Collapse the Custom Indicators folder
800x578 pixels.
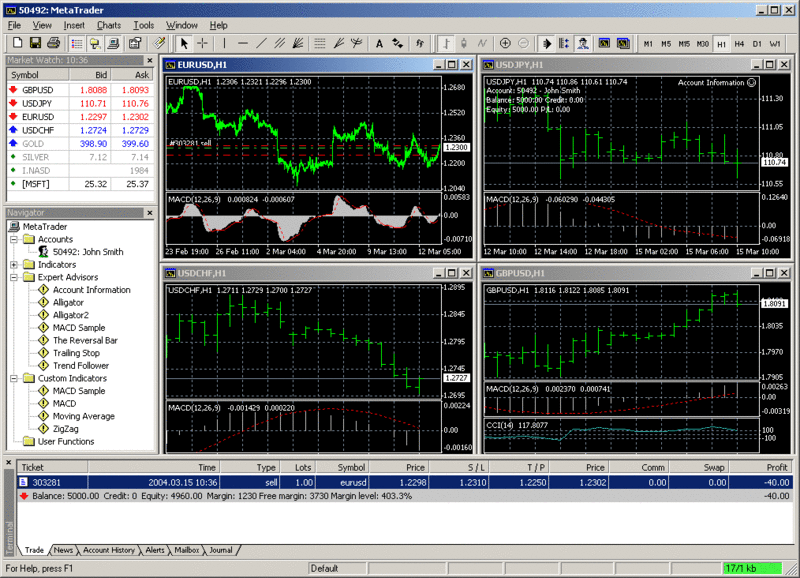point(14,378)
